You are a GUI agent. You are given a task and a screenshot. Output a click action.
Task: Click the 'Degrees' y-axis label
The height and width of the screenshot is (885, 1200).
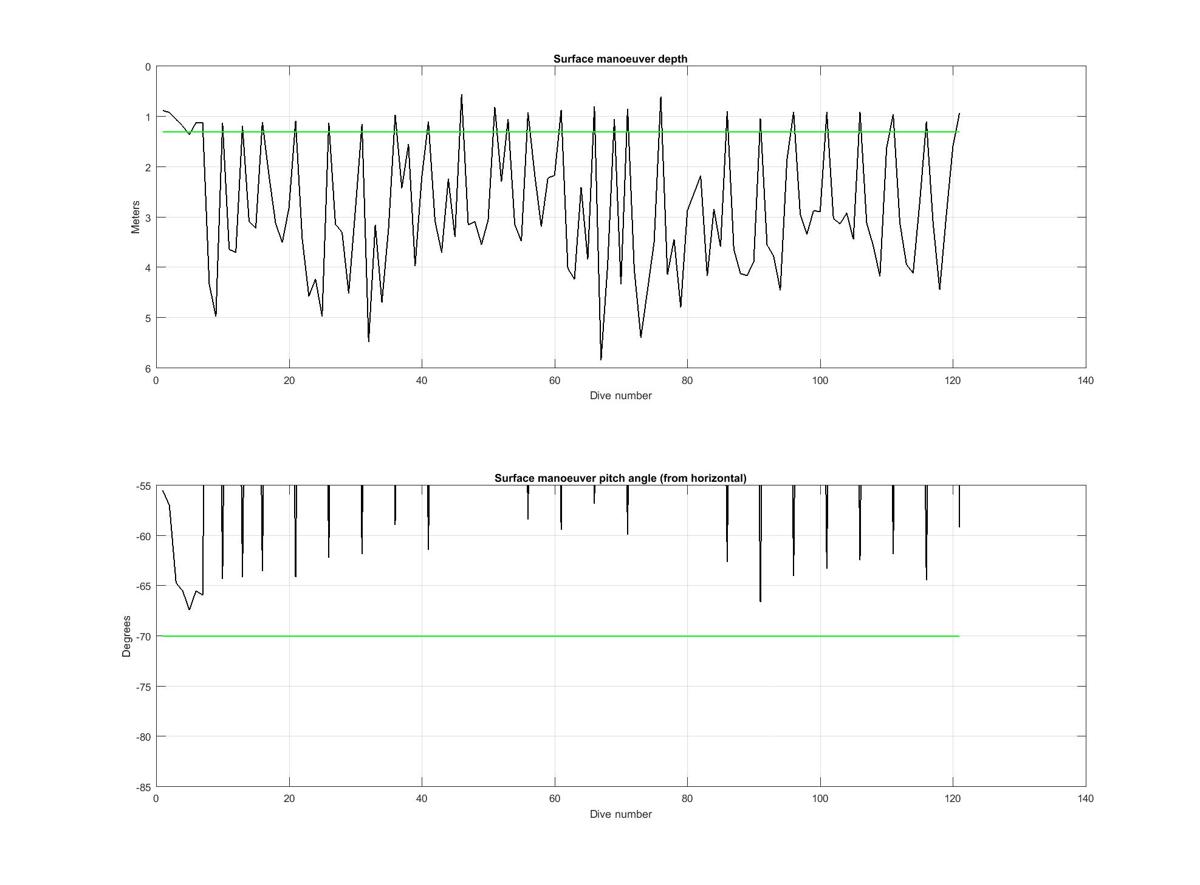pyautogui.click(x=126, y=636)
